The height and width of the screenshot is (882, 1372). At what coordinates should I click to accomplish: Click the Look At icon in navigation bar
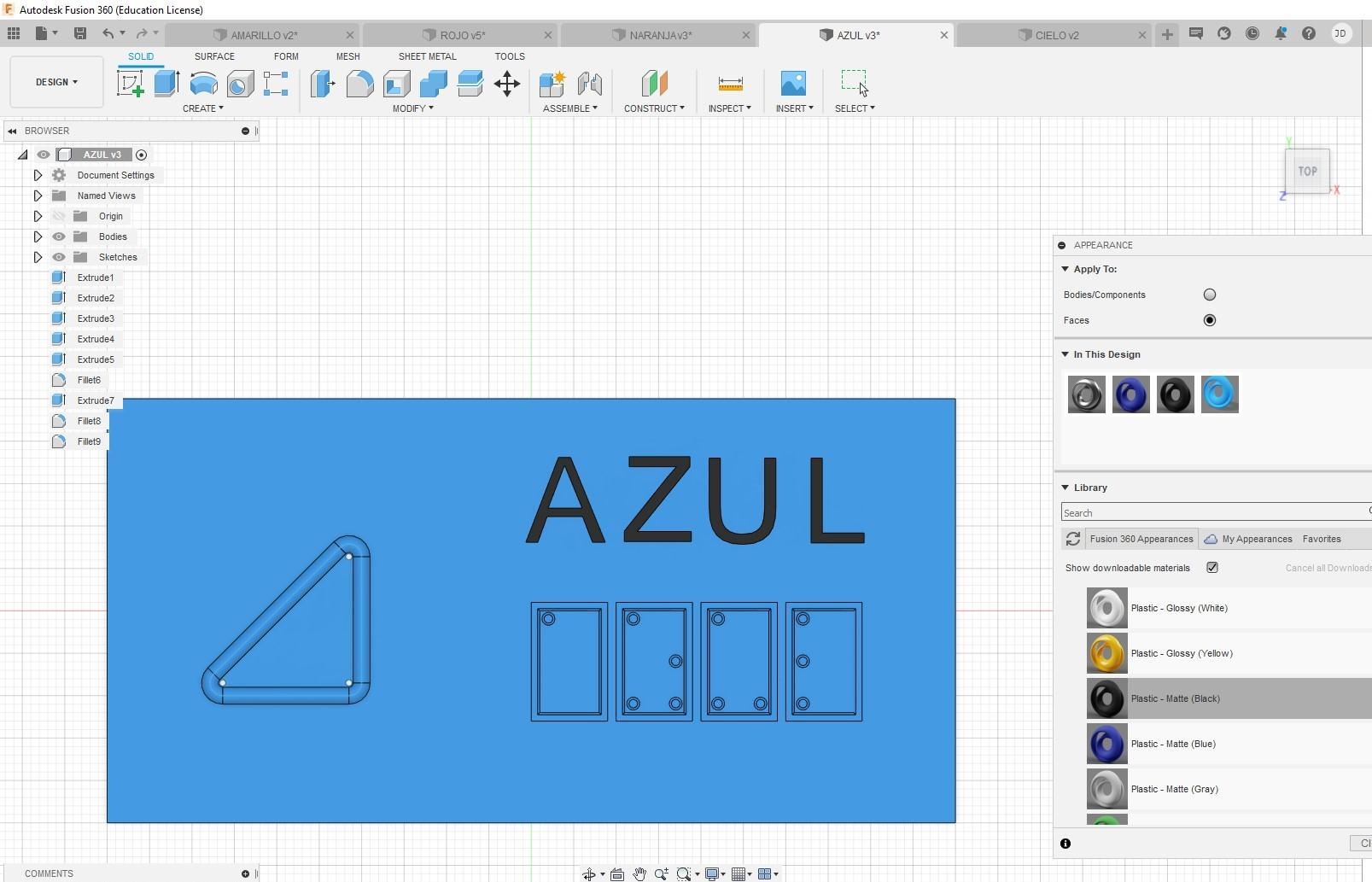click(x=617, y=873)
